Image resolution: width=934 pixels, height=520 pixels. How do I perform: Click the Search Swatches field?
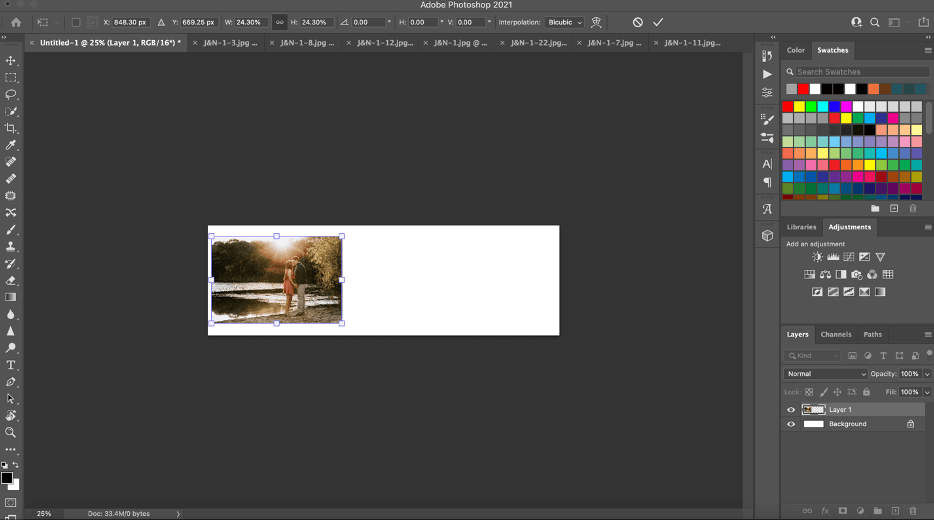click(862, 72)
